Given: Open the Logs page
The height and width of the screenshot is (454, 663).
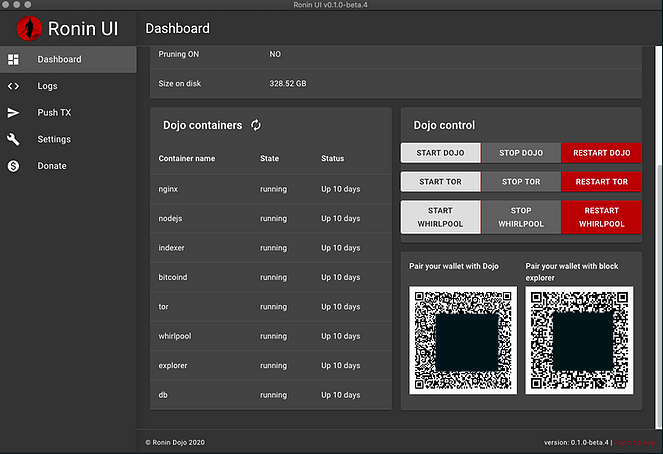Looking at the screenshot, I should [x=68, y=86].
